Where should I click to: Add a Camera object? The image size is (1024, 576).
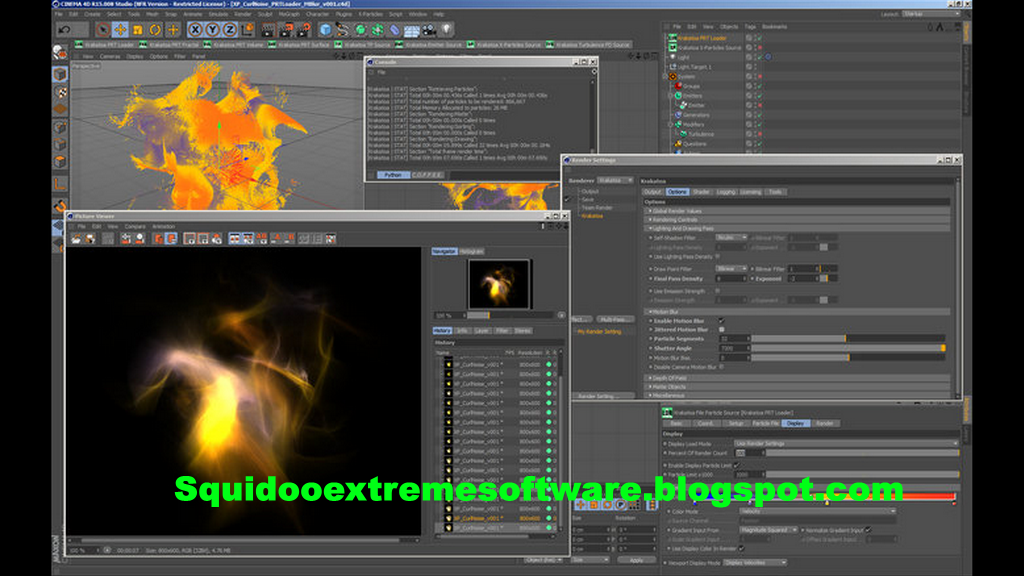[429, 29]
